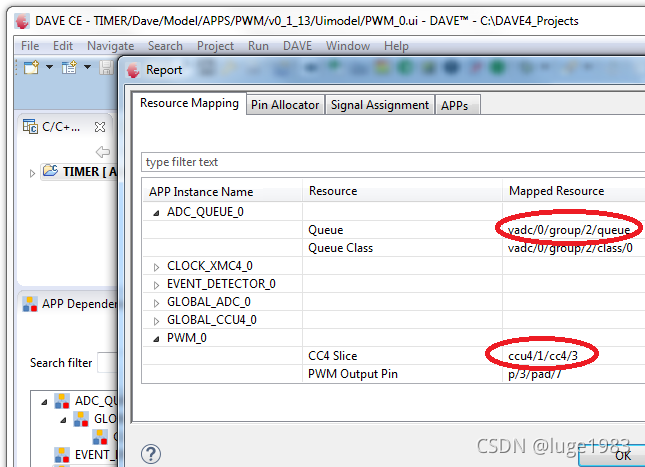Expand the GLOBAL_CCU4_0 tree node

156,321
